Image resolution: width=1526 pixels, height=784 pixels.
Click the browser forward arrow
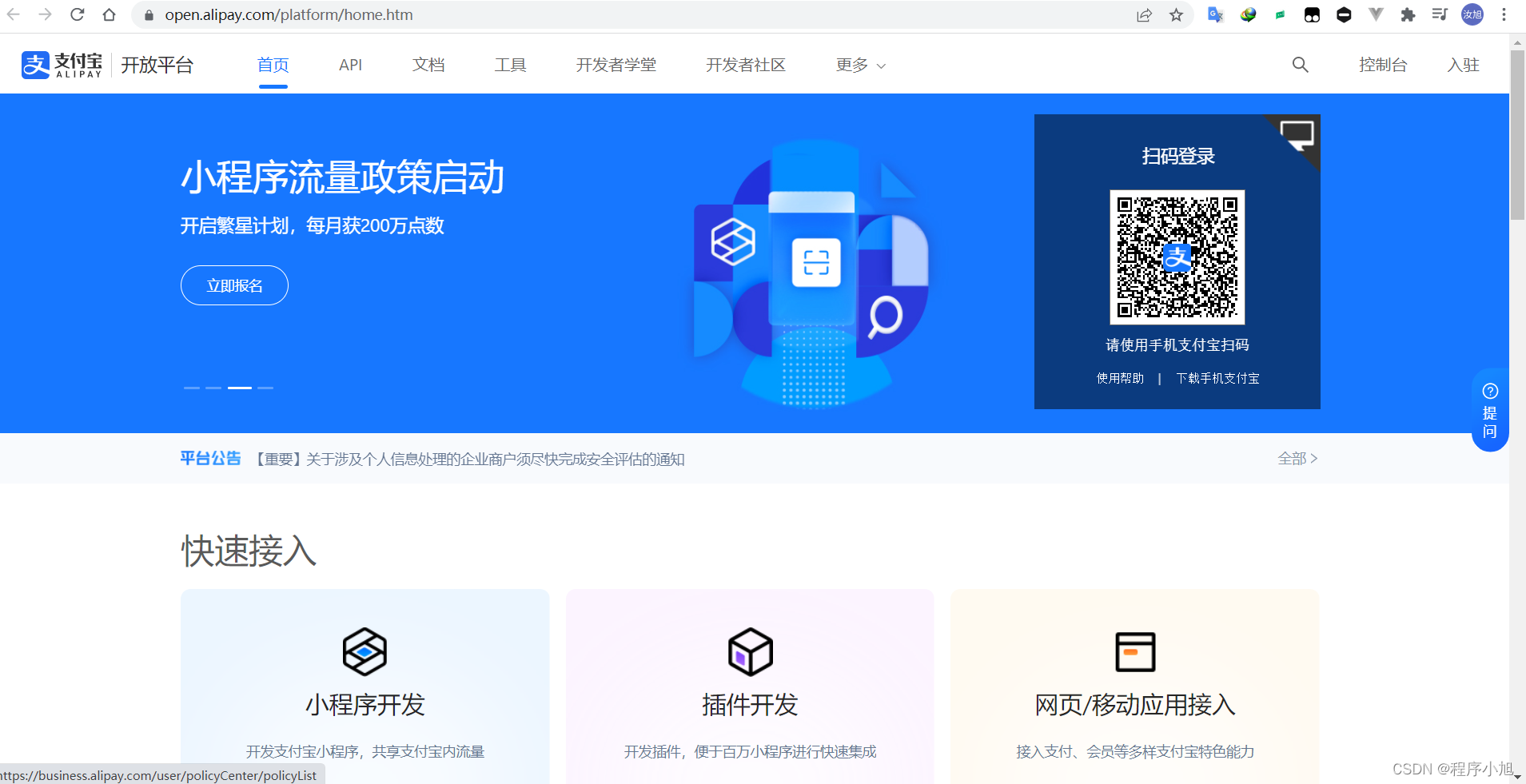click(46, 14)
